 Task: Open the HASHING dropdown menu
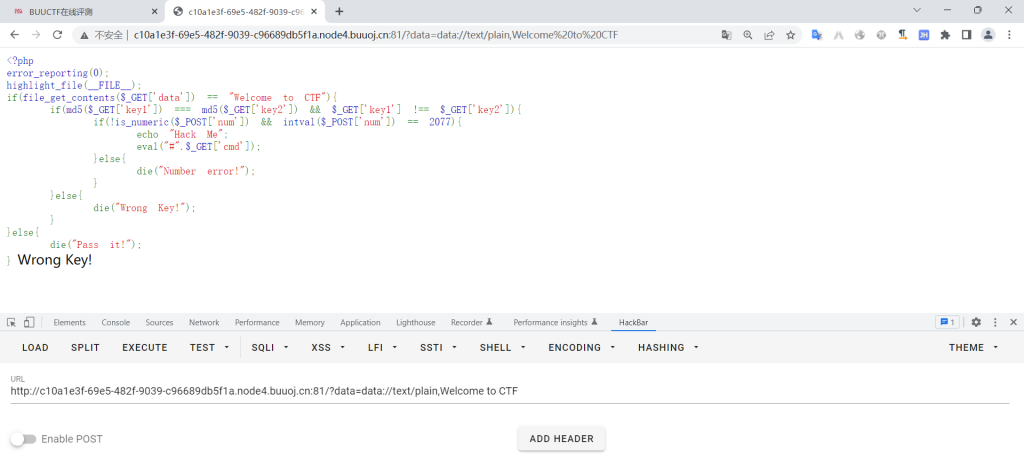pyautogui.click(x=667, y=347)
